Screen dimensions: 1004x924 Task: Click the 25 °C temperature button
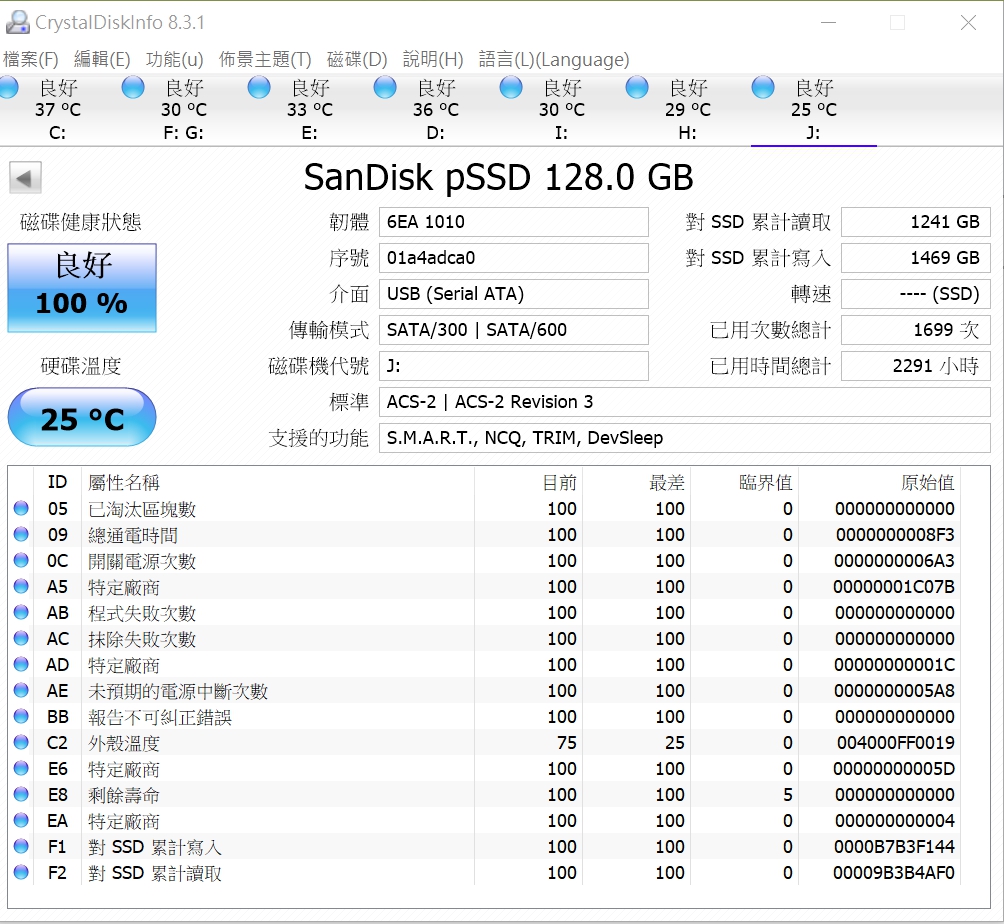(x=82, y=418)
